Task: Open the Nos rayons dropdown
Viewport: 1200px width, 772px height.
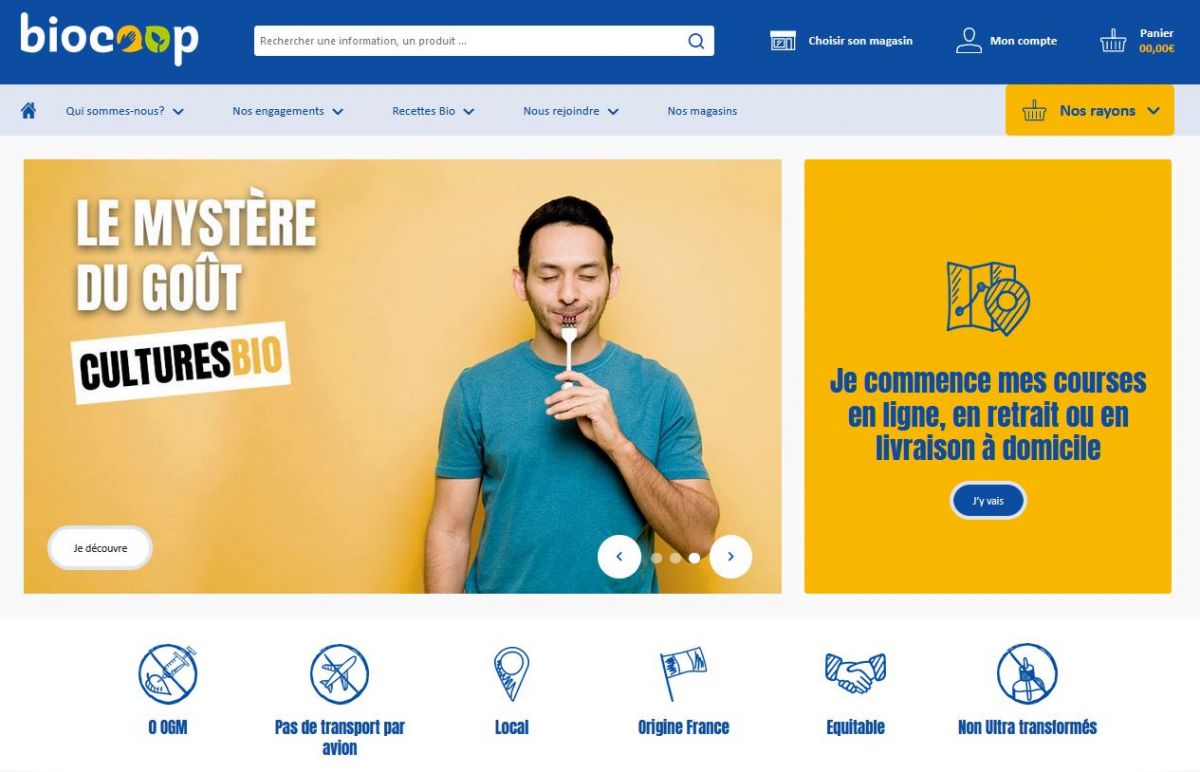Action: click(1090, 111)
